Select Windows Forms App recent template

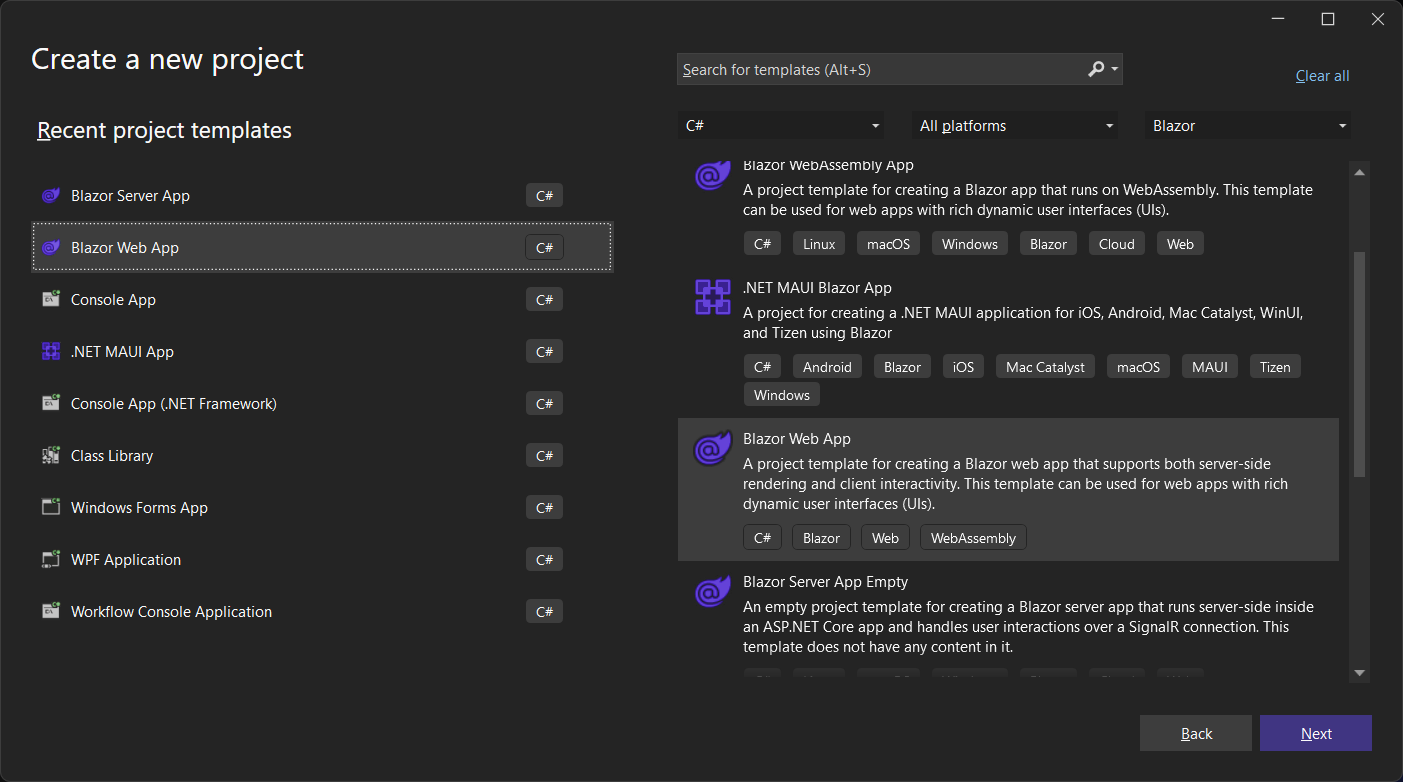click(x=322, y=508)
